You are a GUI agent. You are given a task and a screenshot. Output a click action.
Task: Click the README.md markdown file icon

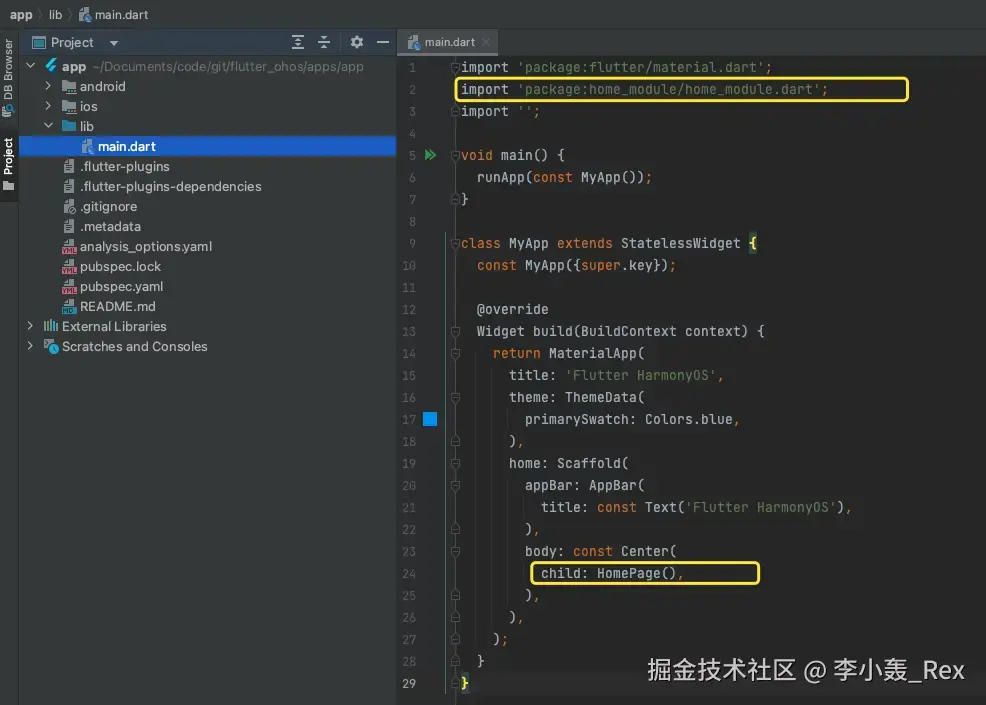click(69, 307)
